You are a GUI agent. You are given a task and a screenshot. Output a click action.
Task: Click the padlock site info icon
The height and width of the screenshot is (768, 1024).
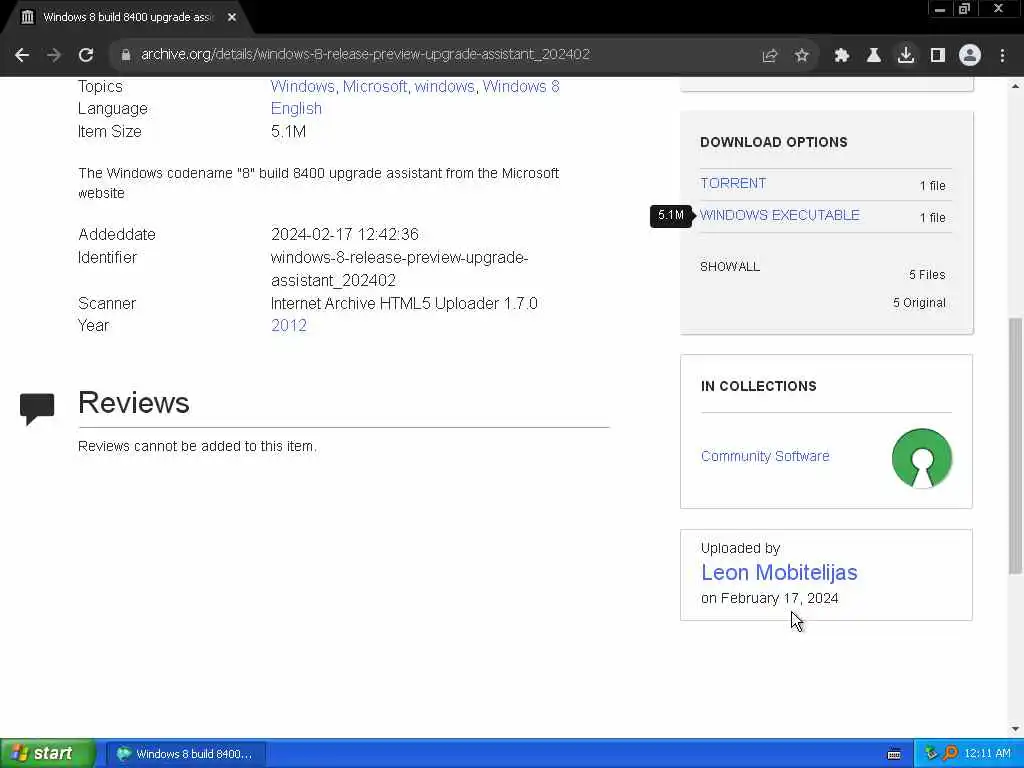pos(125,55)
